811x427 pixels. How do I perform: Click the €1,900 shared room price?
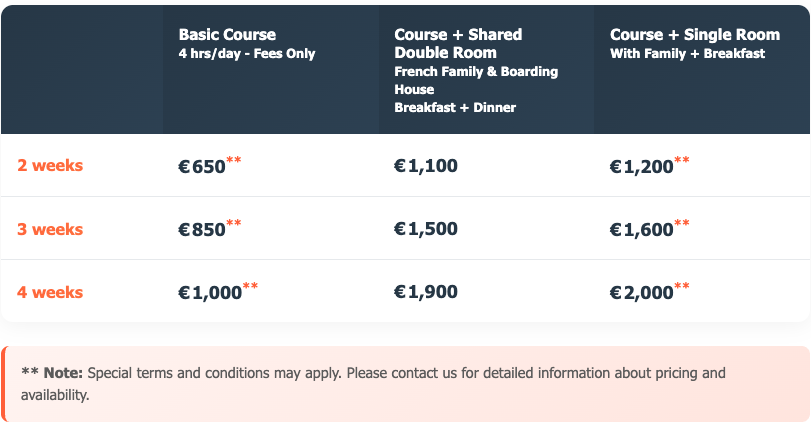coord(426,293)
